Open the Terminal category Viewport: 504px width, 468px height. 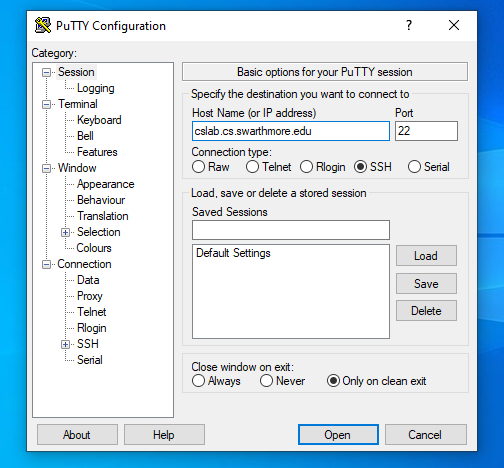click(78, 104)
